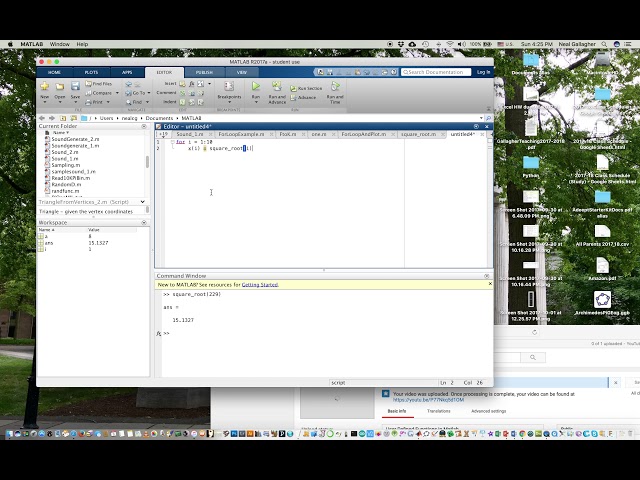Click the browse for folder icon
This screenshot has height=480, width=640.
point(73,118)
